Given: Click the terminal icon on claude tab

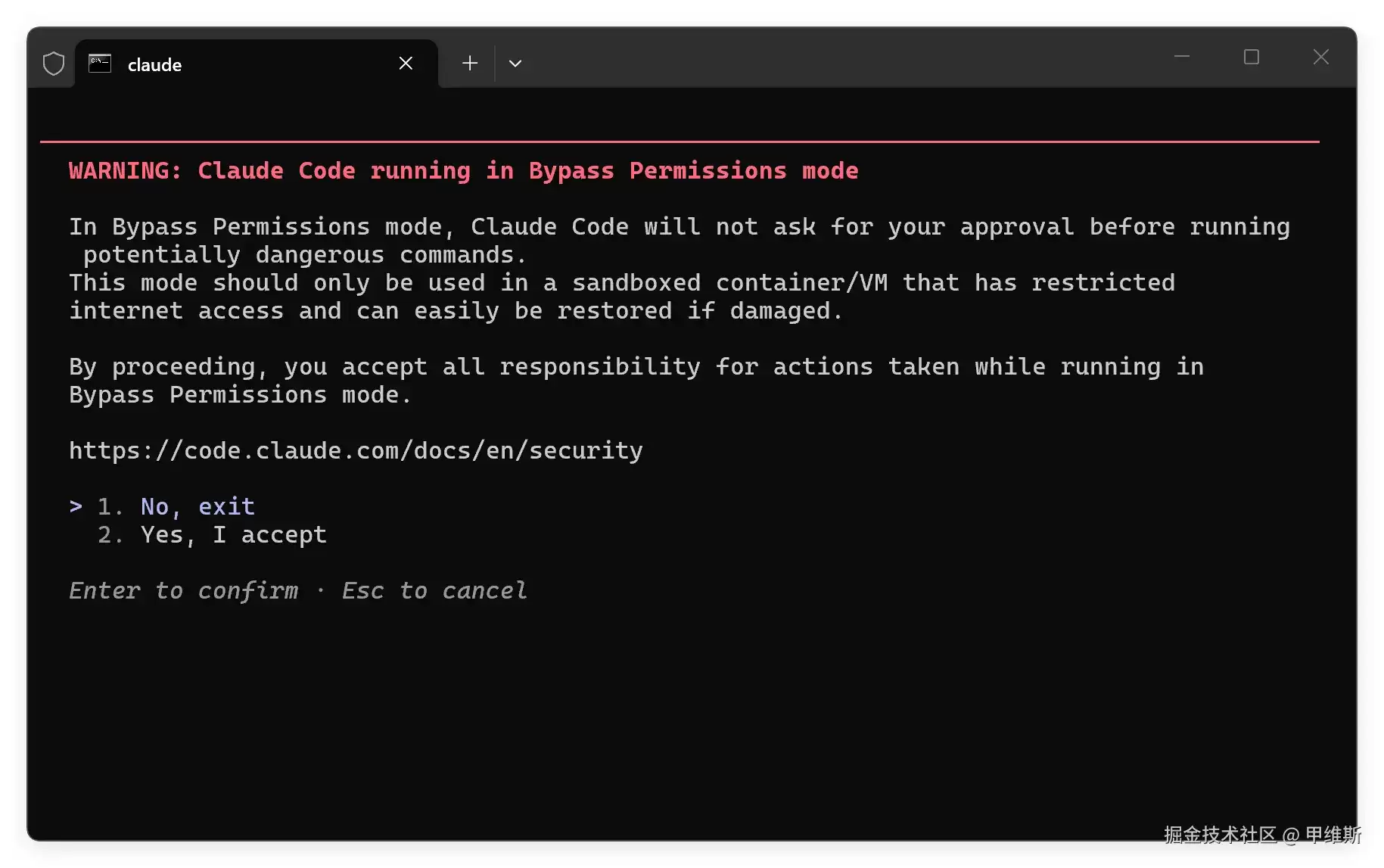Looking at the screenshot, I should (x=100, y=64).
